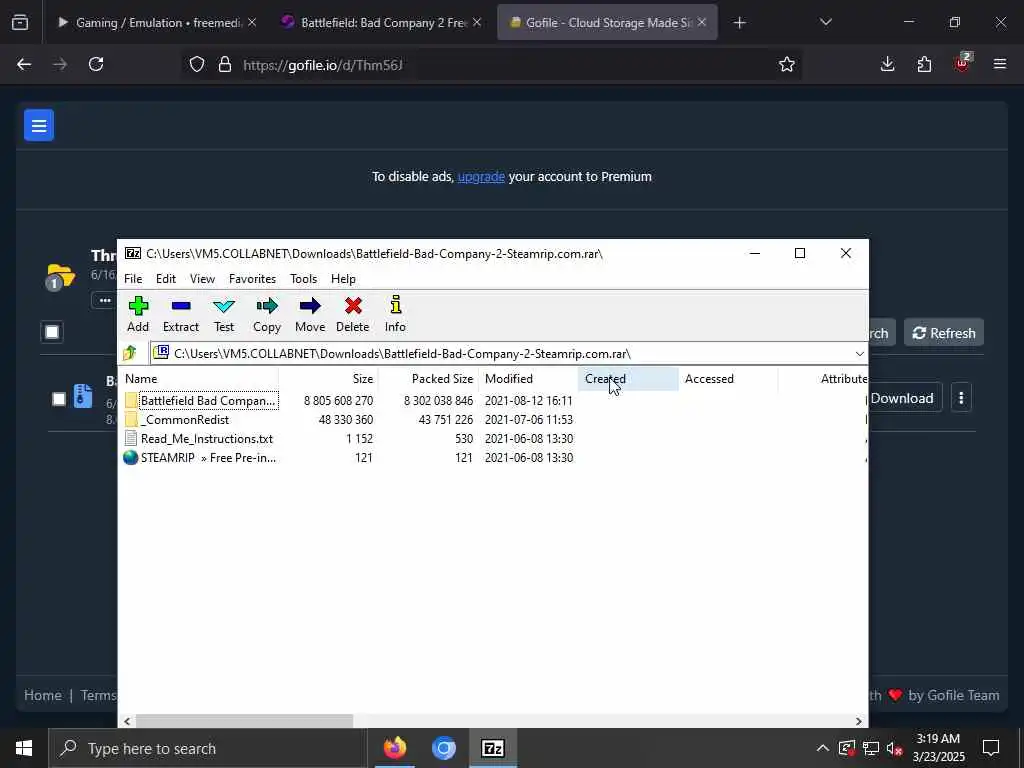Screen dimensions: 1024x768
Task: Tick the select-all checkbox on Gofile
Action: pyautogui.click(x=52, y=332)
